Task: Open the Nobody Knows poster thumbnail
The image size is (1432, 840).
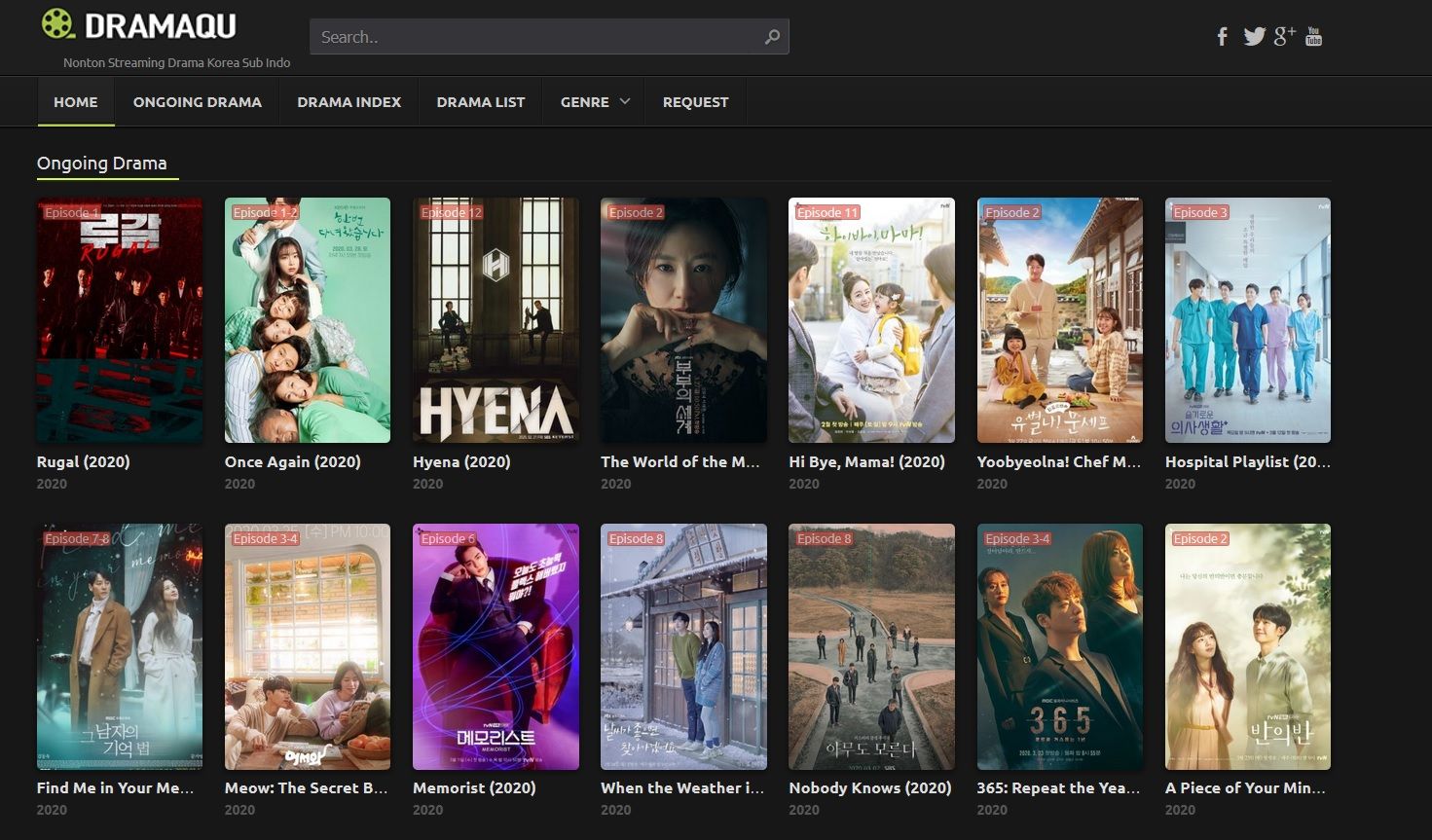Action: click(x=871, y=646)
